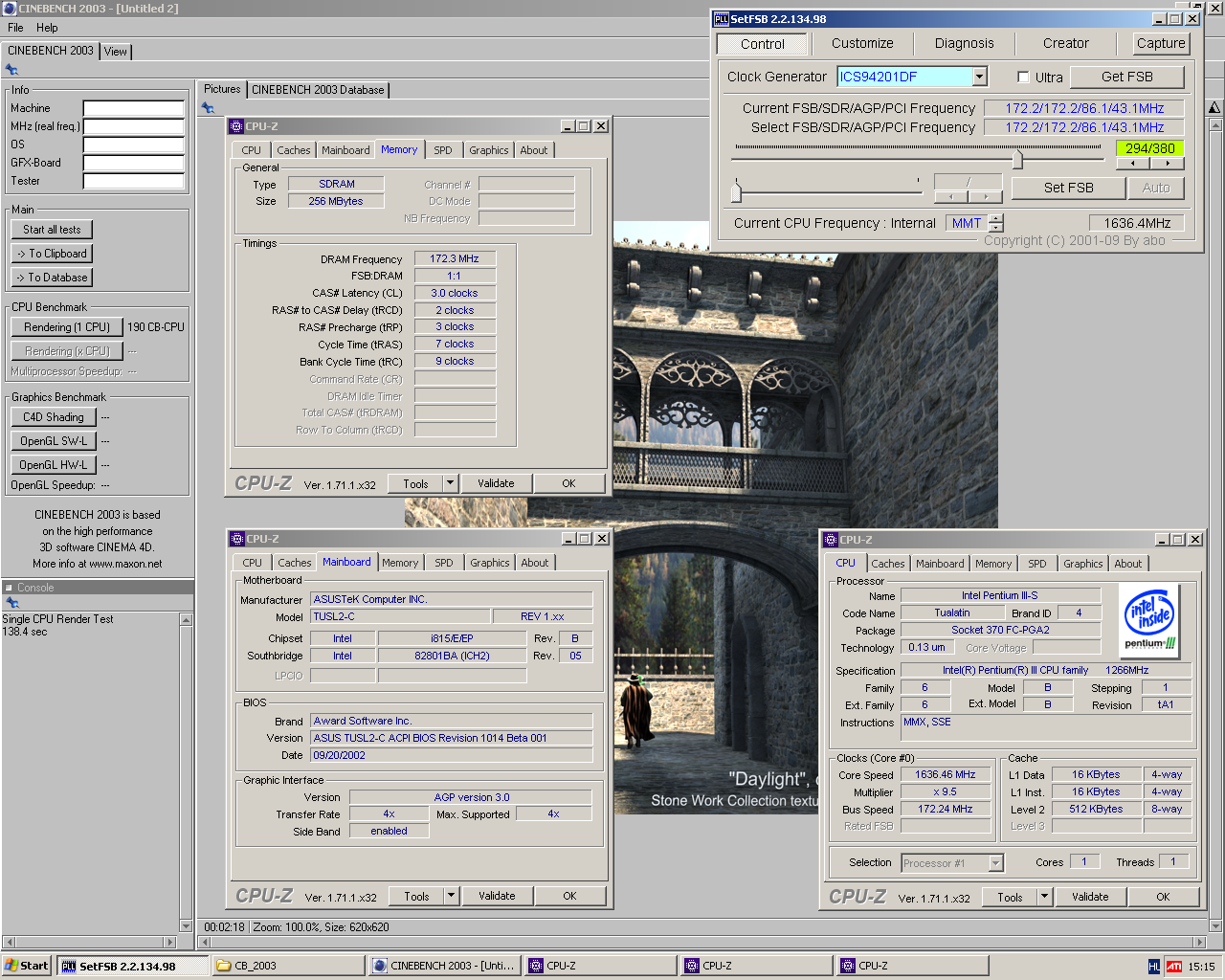Click the CPU-Z Mainboard window title icon
Screen dimensions: 1225x980
coord(238,539)
